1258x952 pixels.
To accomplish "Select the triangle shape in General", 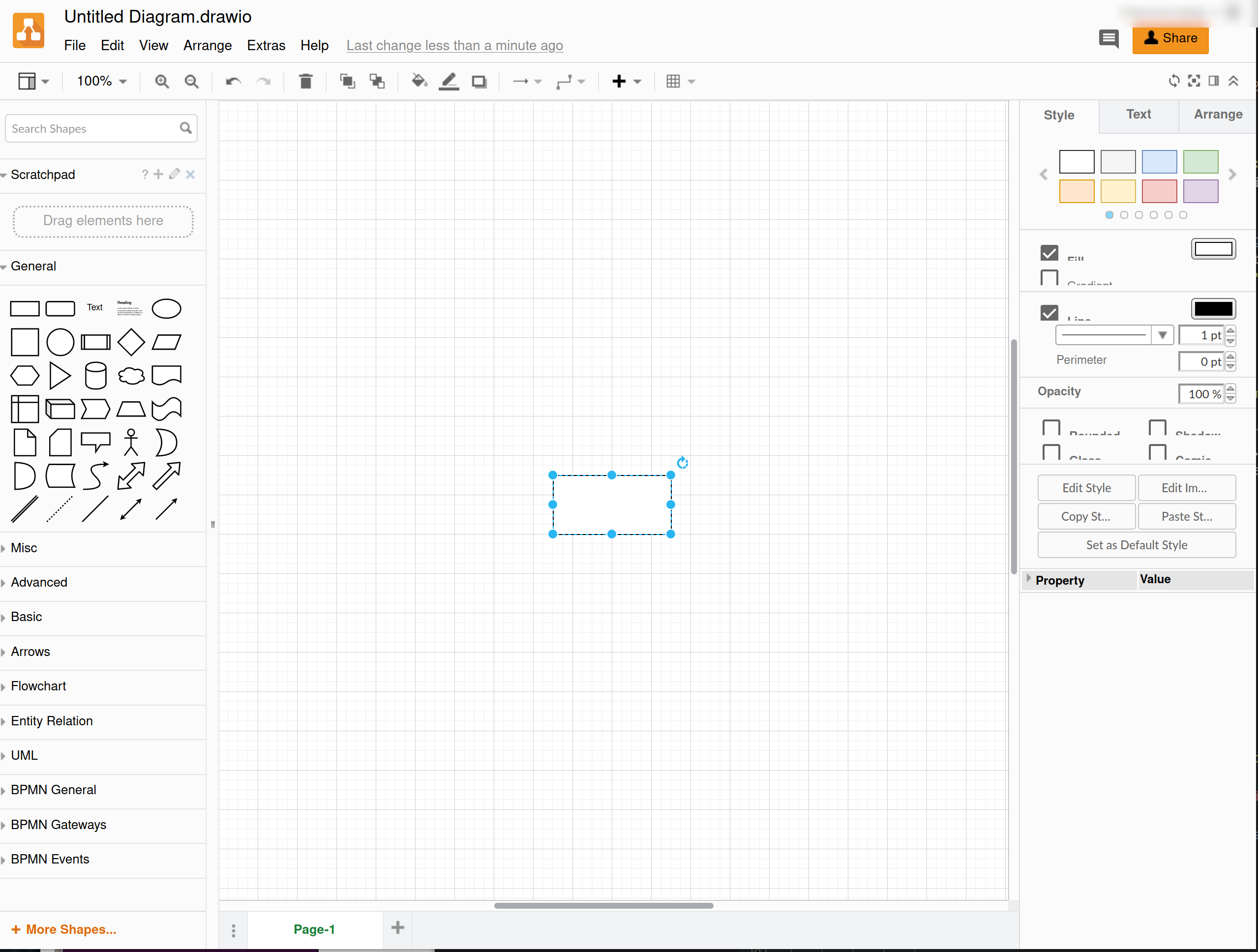I will click(x=60, y=375).
